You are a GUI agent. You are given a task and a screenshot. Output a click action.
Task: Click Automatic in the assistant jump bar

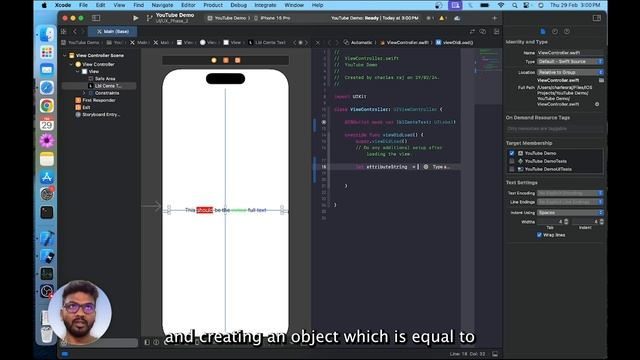[x=358, y=42]
